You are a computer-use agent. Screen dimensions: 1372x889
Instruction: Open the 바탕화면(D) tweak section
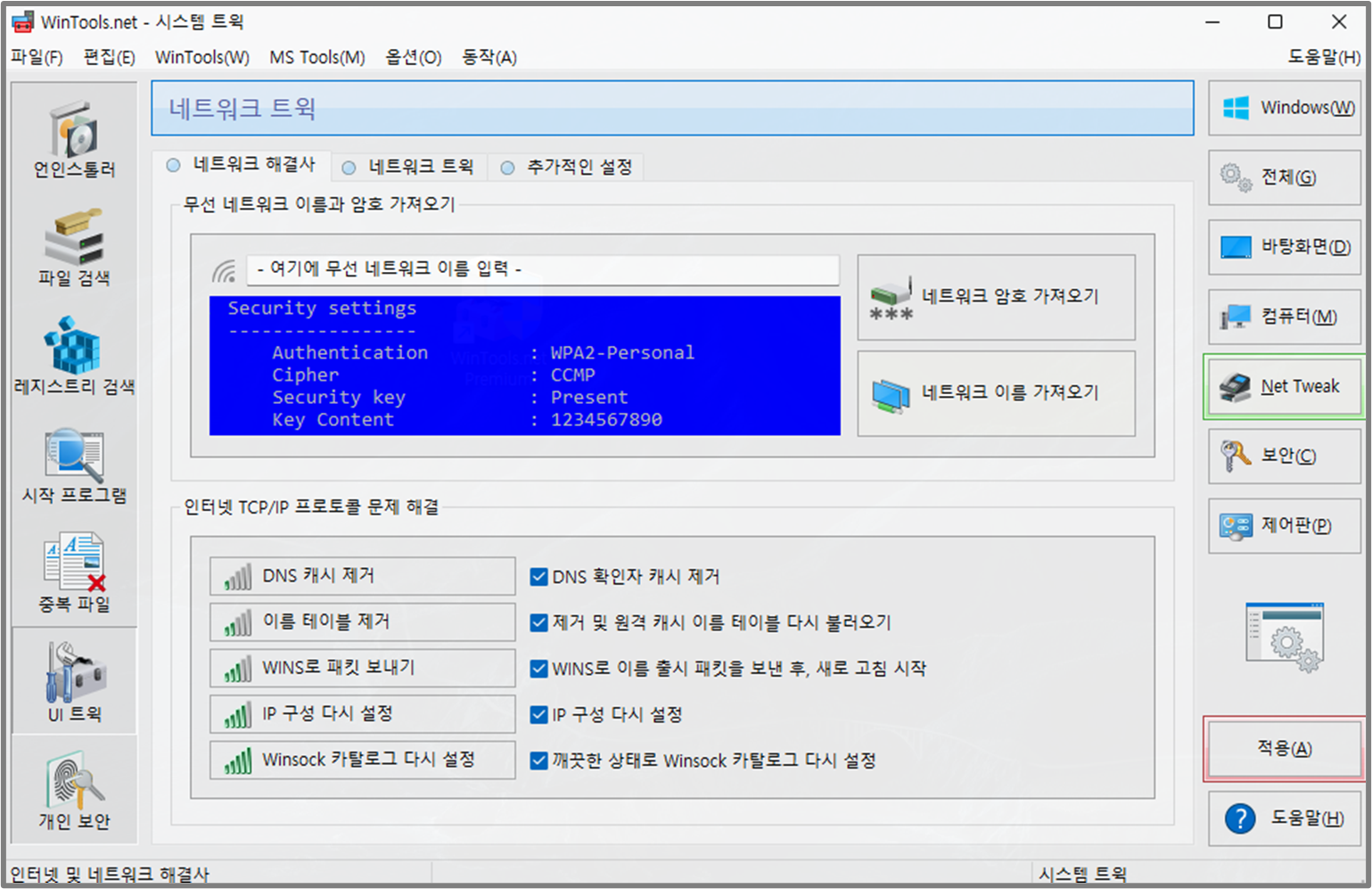pyautogui.click(x=1285, y=247)
